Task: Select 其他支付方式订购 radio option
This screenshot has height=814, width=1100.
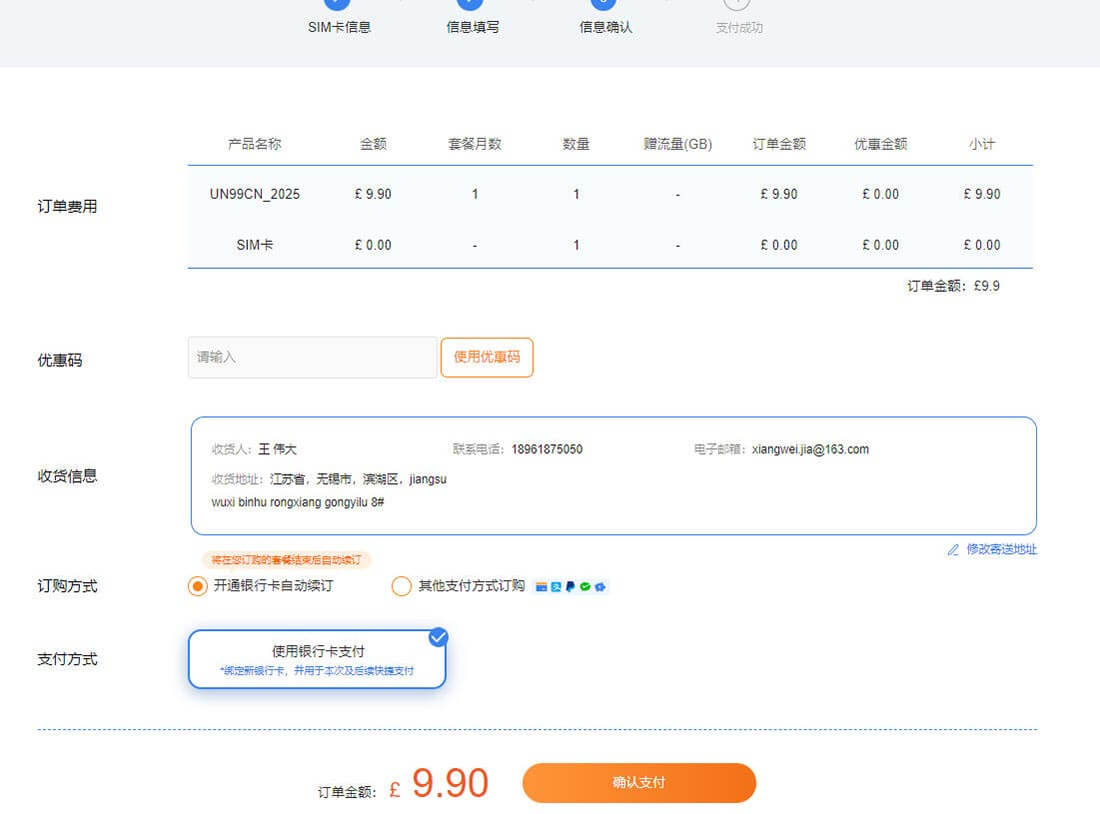Action: coord(401,586)
